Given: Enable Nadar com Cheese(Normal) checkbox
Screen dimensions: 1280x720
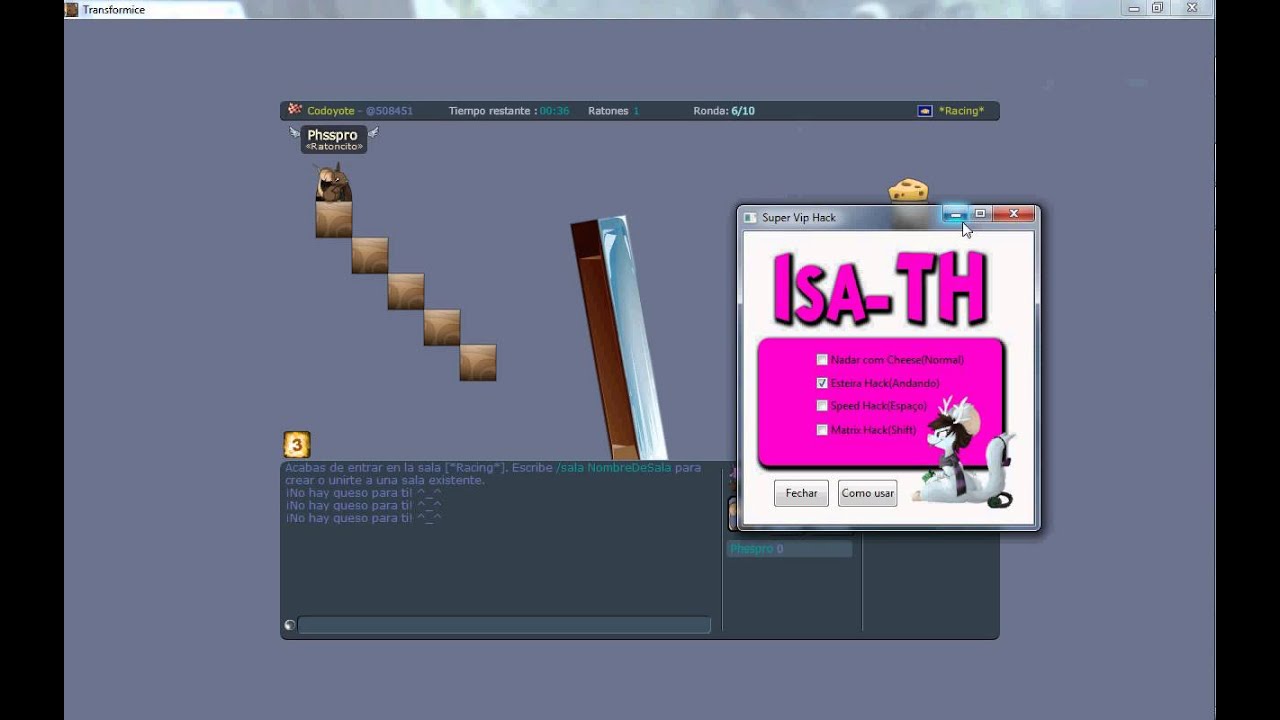Looking at the screenshot, I should (822, 360).
